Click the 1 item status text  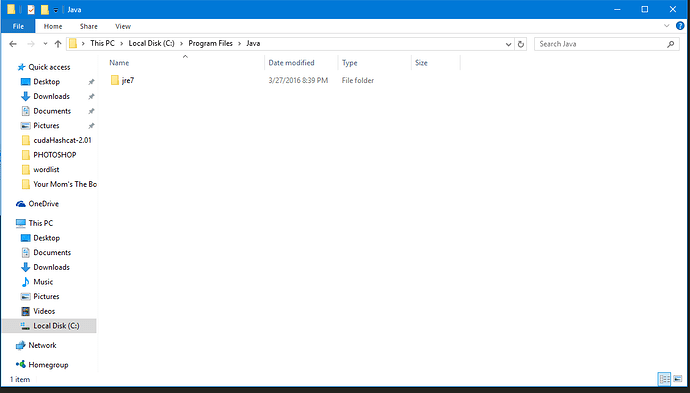point(20,379)
